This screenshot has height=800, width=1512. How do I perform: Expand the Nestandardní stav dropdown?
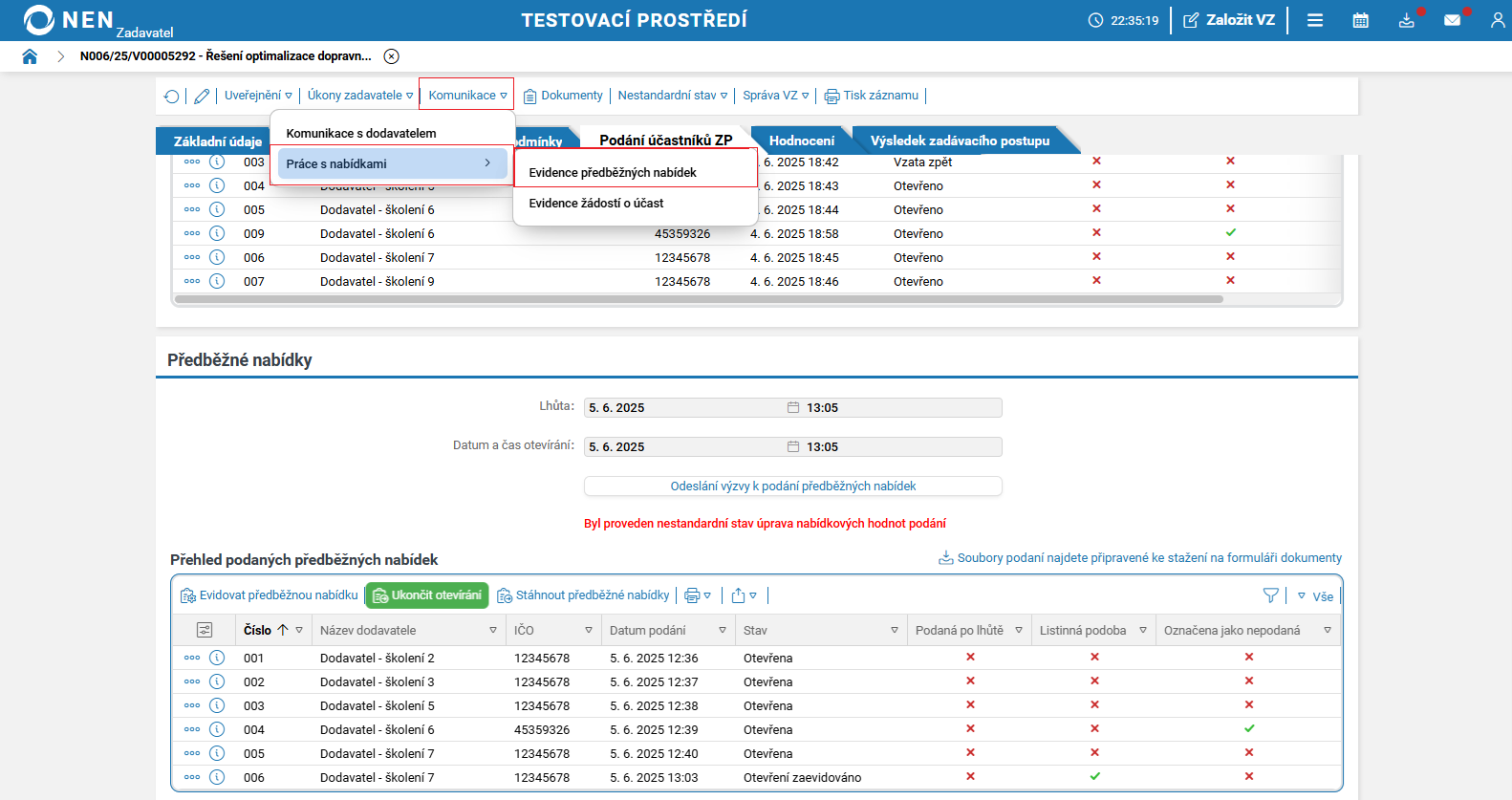coord(672,96)
